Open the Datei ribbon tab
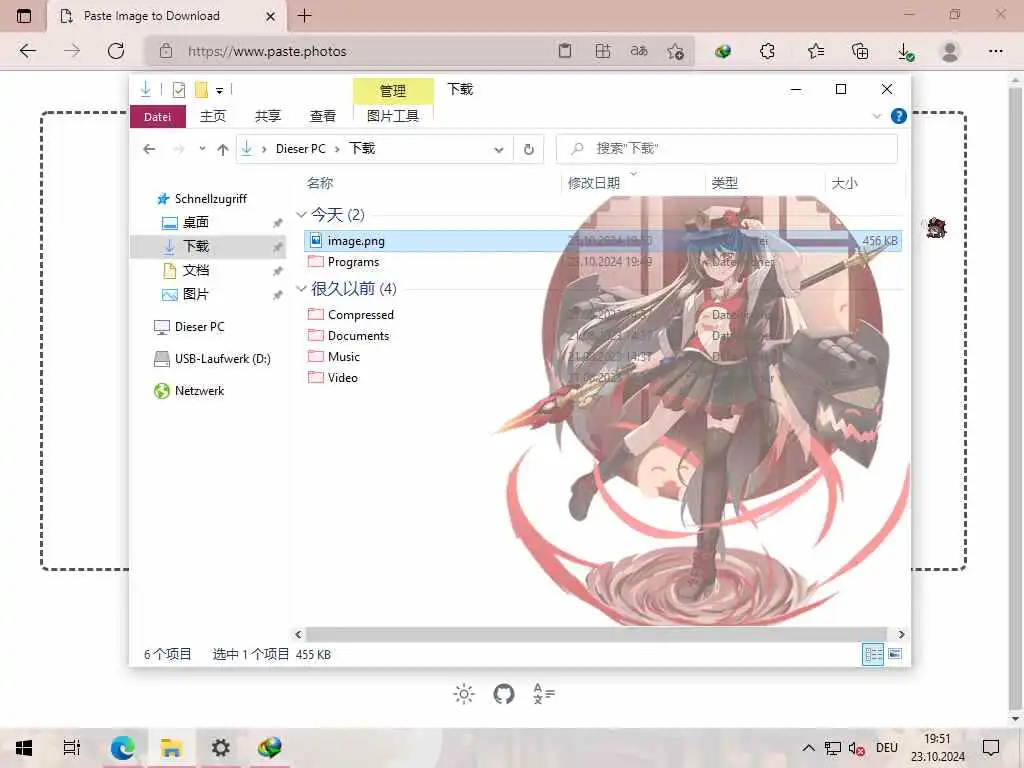 pyautogui.click(x=157, y=117)
